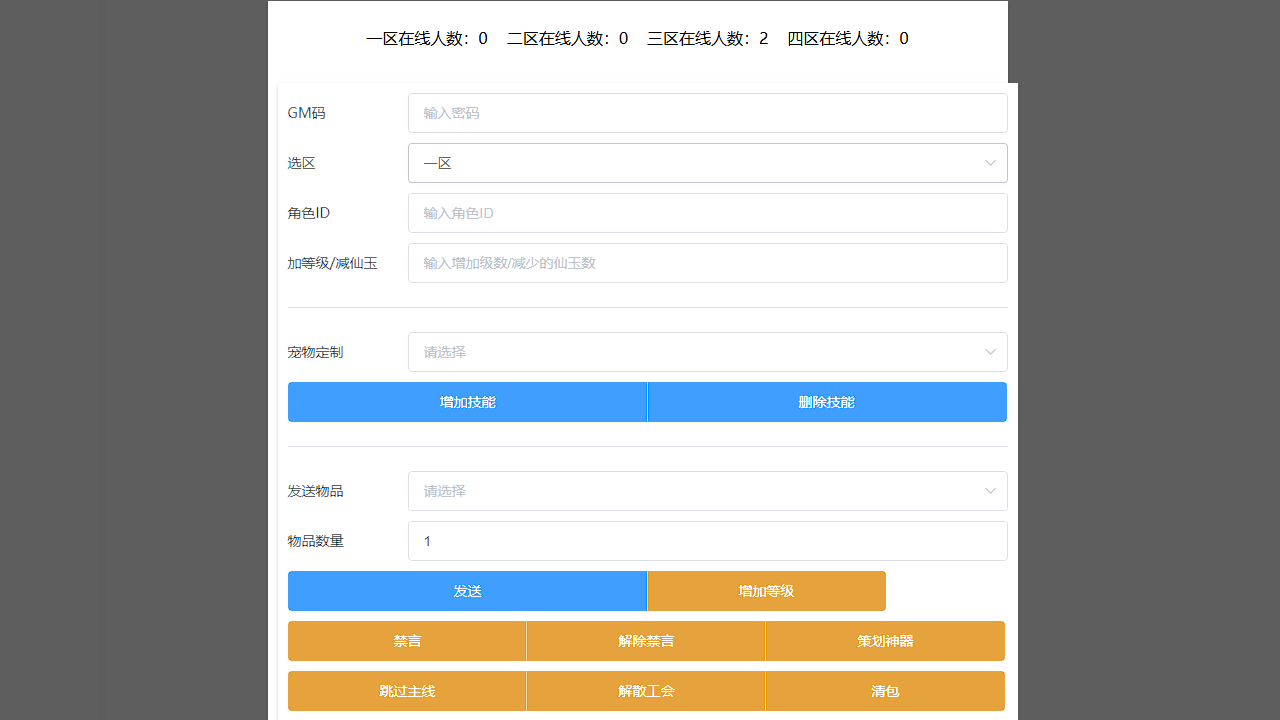
Task: Click the 发送 (Send) button
Action: point(467,591)
